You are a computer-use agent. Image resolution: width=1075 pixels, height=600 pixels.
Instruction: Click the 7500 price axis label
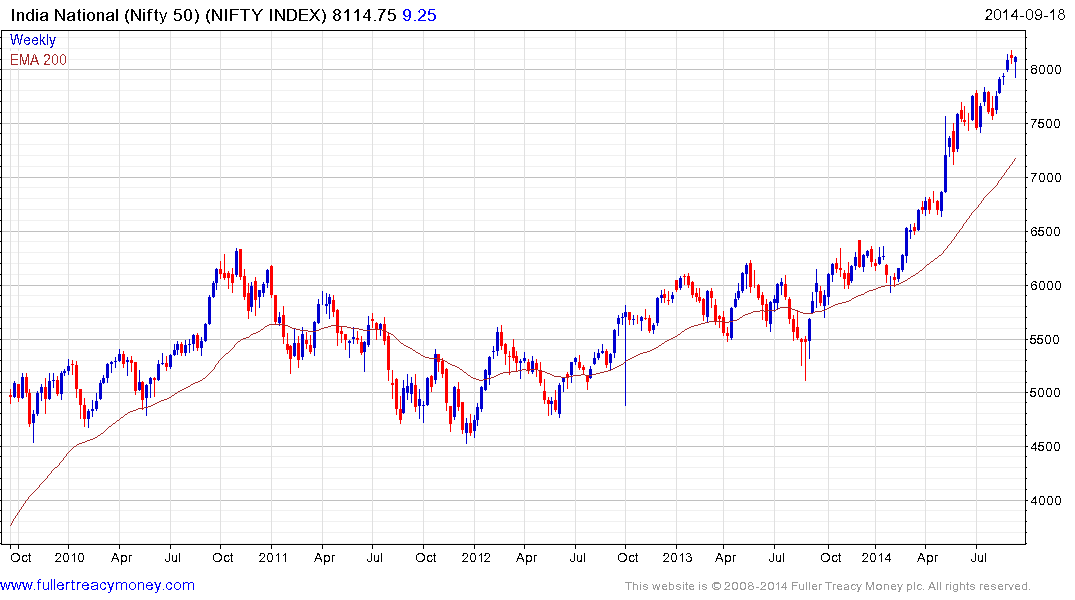click(1046, 124)
